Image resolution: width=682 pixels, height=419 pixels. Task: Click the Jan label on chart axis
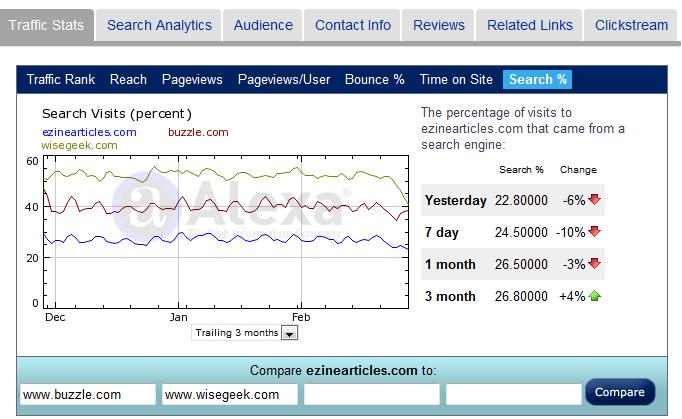coord(178,317)
